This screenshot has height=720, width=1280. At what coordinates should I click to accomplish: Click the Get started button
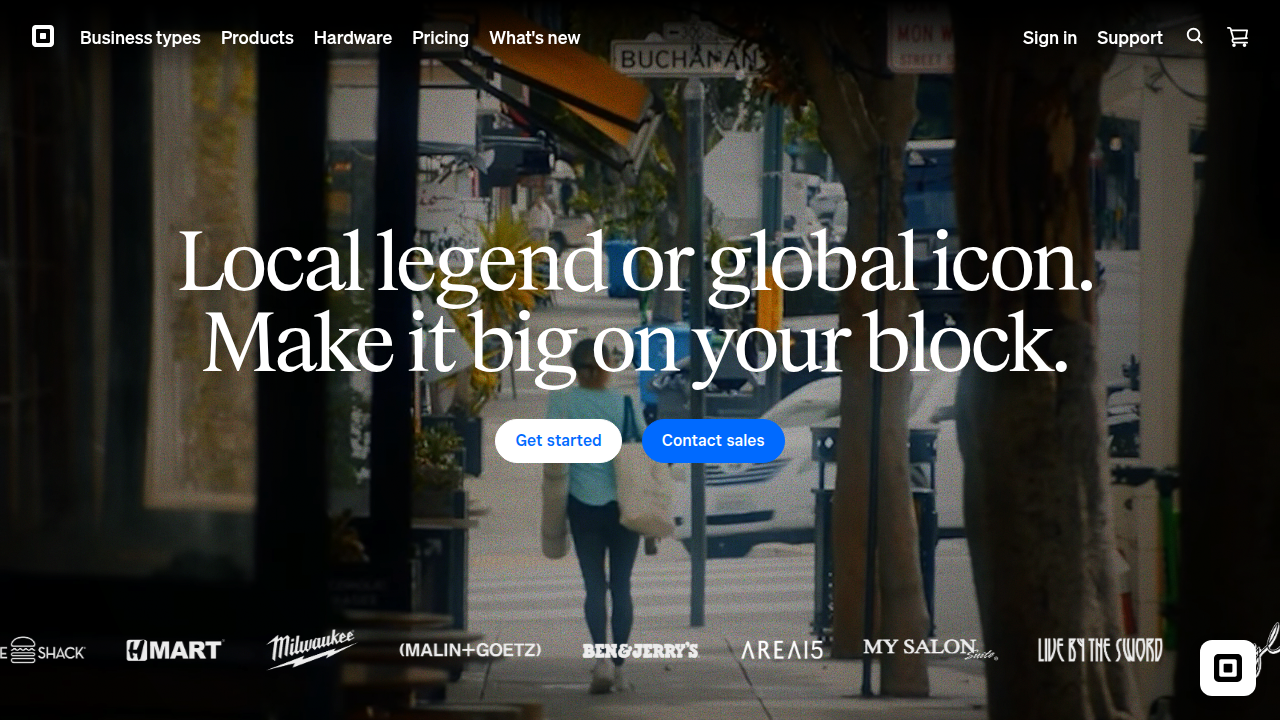[558, 441]
